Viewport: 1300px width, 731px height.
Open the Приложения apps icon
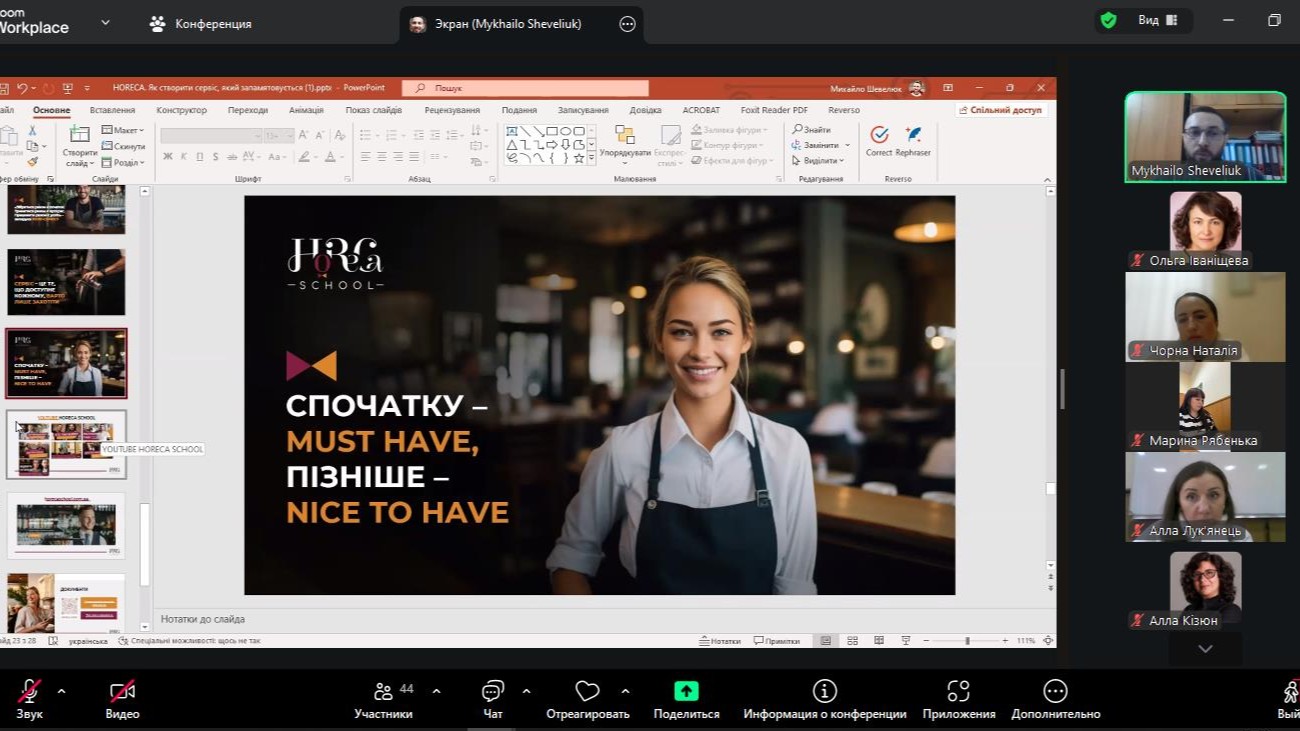tap(958, 691)
